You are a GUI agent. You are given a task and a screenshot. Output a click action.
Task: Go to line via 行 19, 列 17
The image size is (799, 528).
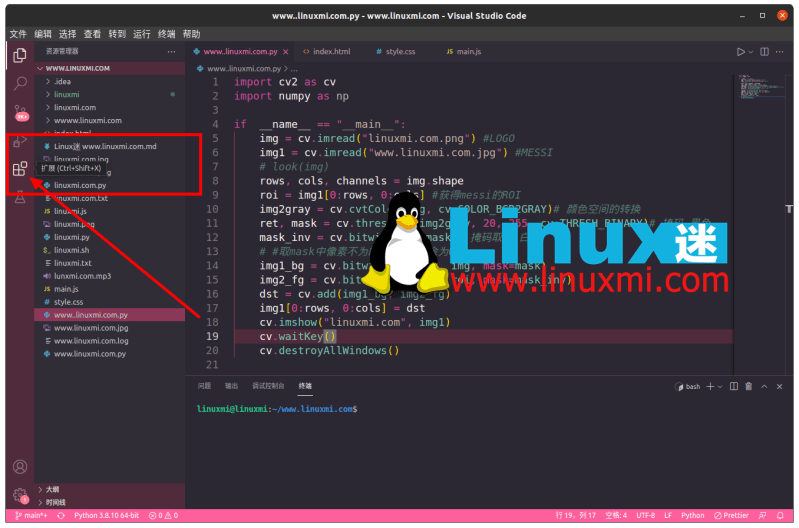[575, 516]
